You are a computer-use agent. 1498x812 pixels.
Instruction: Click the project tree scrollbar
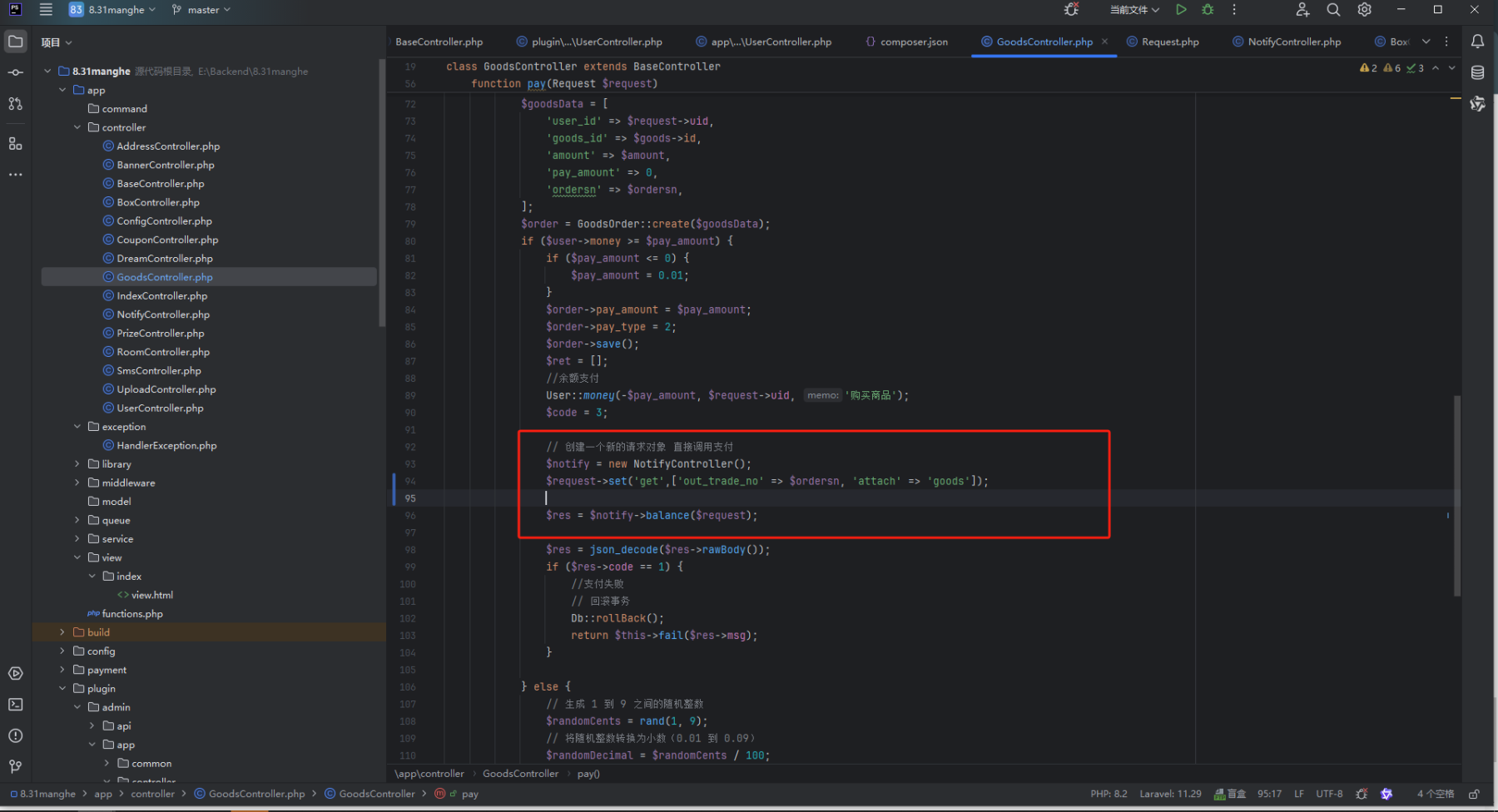pyautogui.click(x=382, y=193)
